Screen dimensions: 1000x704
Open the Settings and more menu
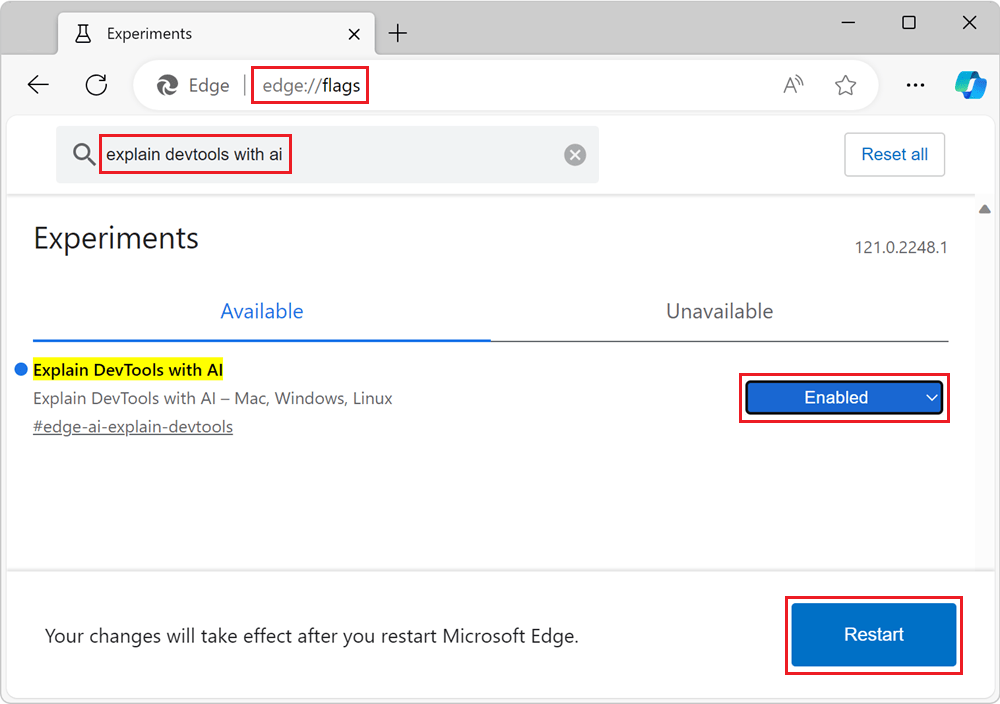915,85
